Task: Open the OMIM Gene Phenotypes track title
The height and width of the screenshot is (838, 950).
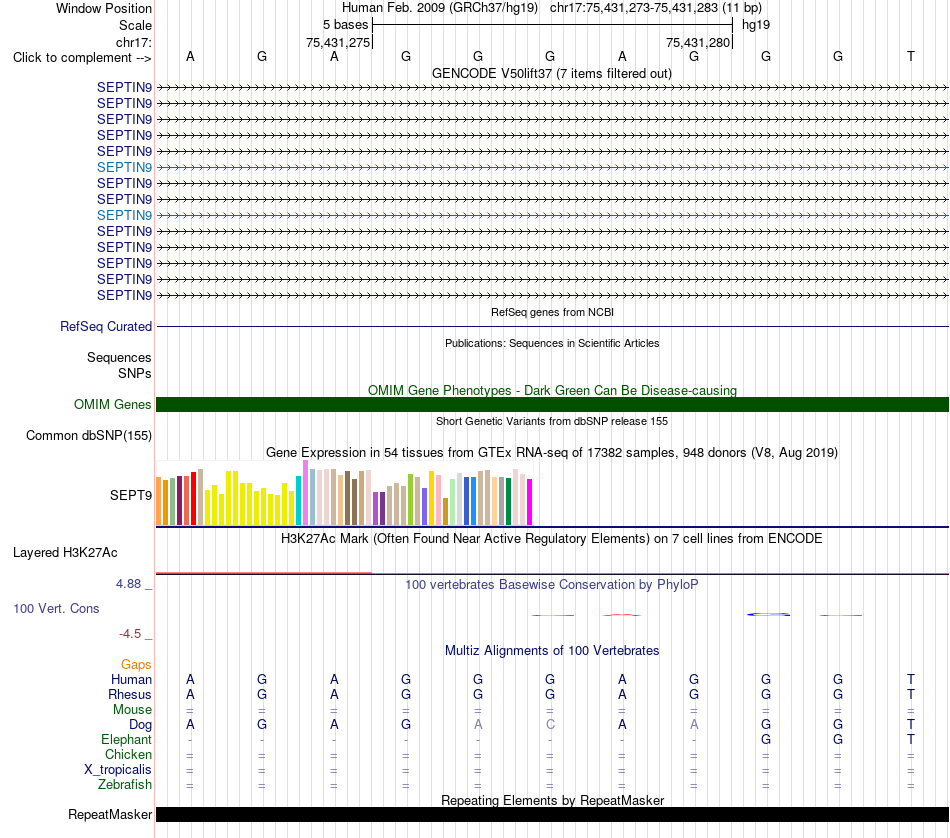Action: [552, 390]
